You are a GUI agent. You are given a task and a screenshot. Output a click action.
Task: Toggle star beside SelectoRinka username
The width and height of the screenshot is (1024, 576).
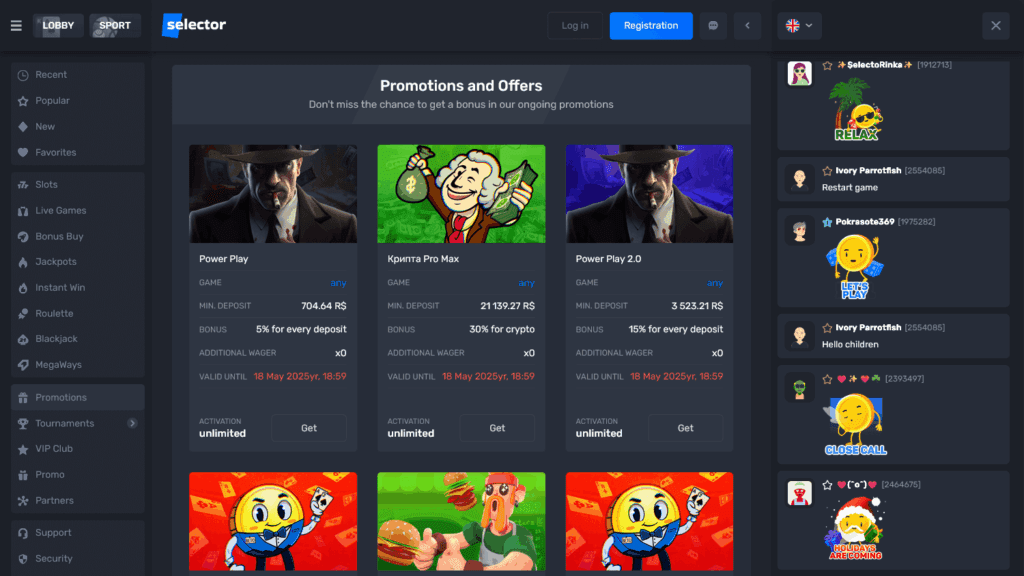pyautogui.click(x=827, y=65)
